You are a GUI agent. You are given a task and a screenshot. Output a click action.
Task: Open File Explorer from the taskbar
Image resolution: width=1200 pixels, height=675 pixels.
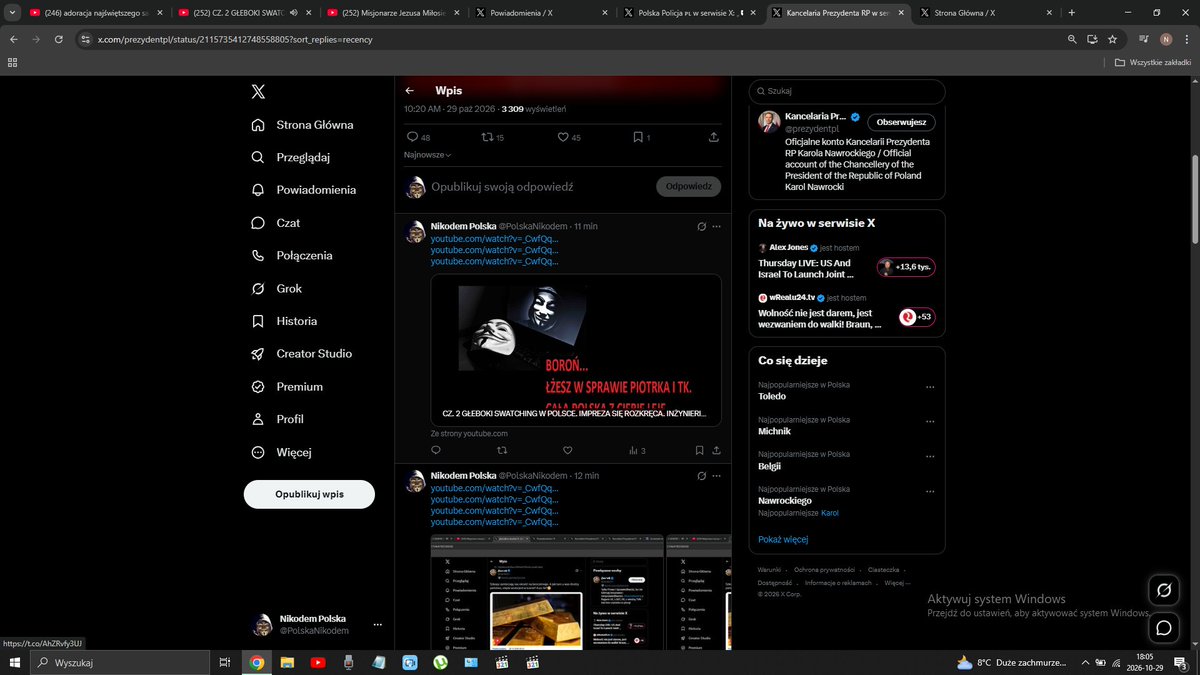coord(287,662)
